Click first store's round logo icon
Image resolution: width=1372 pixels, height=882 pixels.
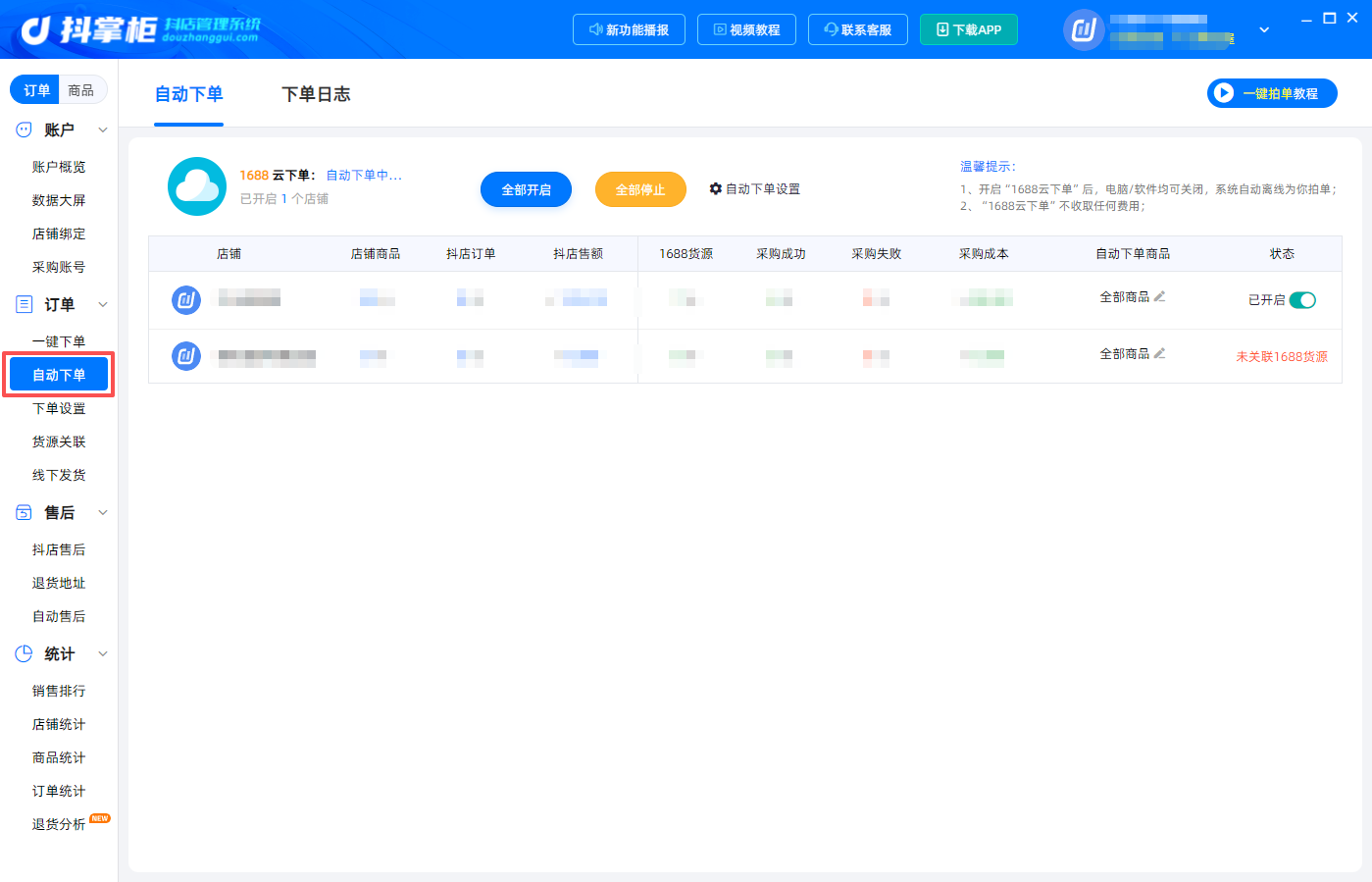coord(186,299)
